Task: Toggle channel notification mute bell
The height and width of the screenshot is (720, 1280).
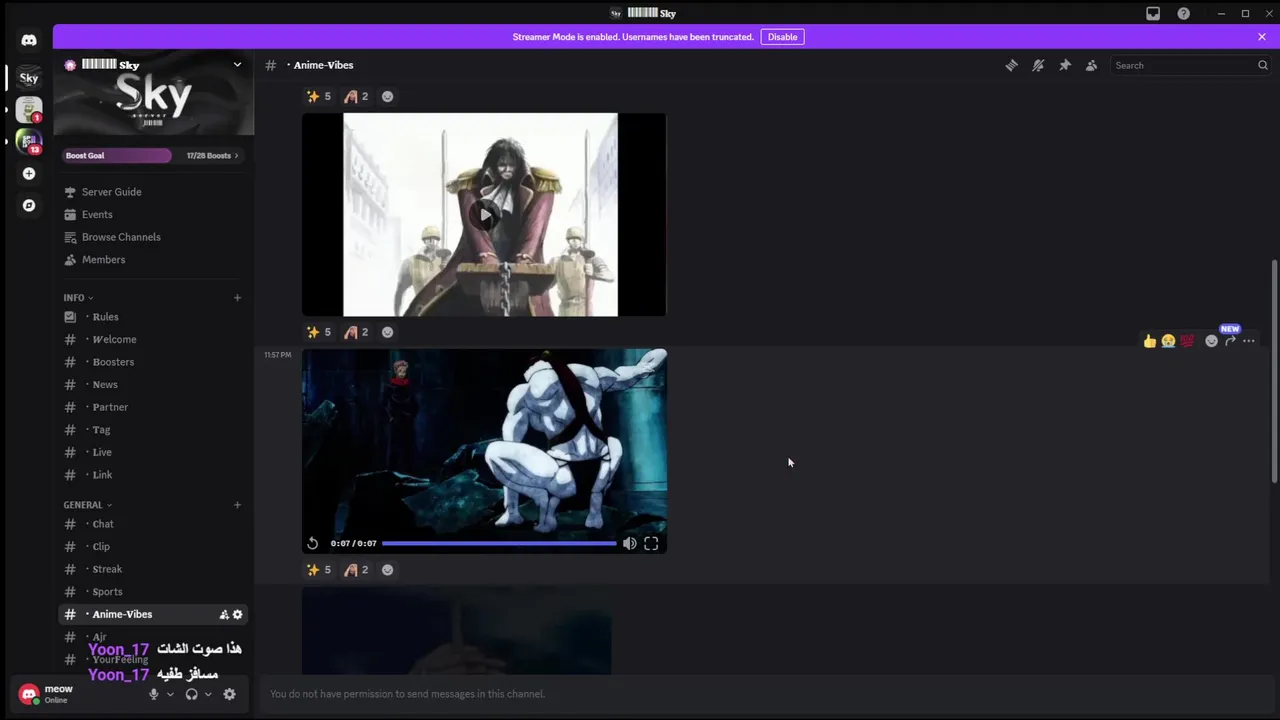Action: point(1038,65)
